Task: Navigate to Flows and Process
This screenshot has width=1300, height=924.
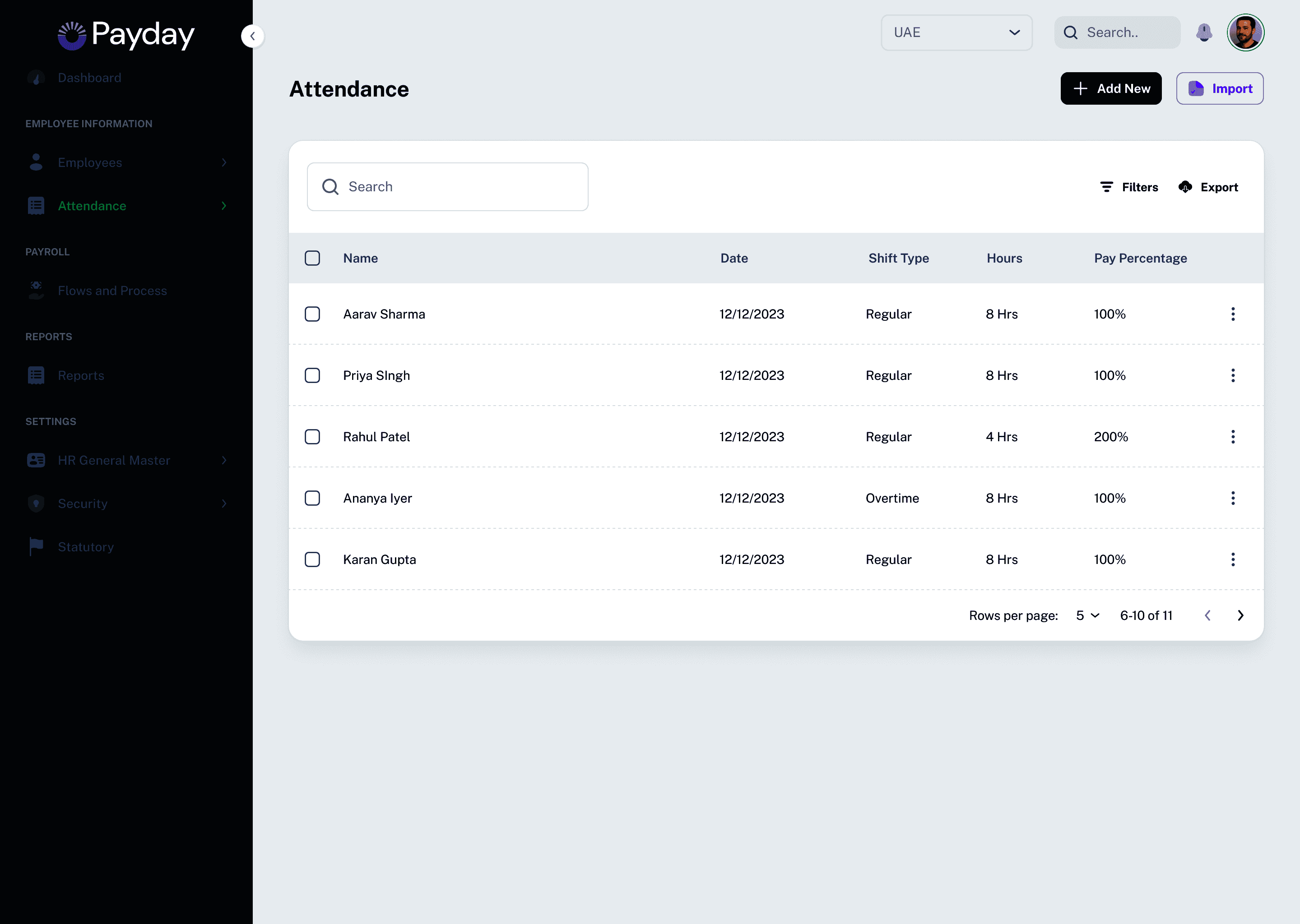Action: (x=112, y=291)
